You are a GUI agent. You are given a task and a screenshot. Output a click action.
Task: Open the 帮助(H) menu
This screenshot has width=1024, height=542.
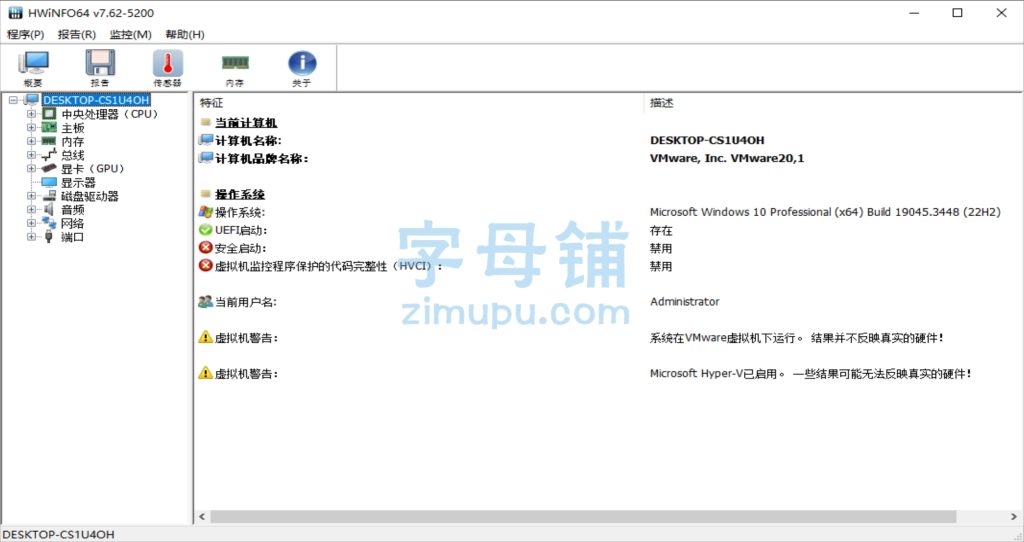point(184,34)
